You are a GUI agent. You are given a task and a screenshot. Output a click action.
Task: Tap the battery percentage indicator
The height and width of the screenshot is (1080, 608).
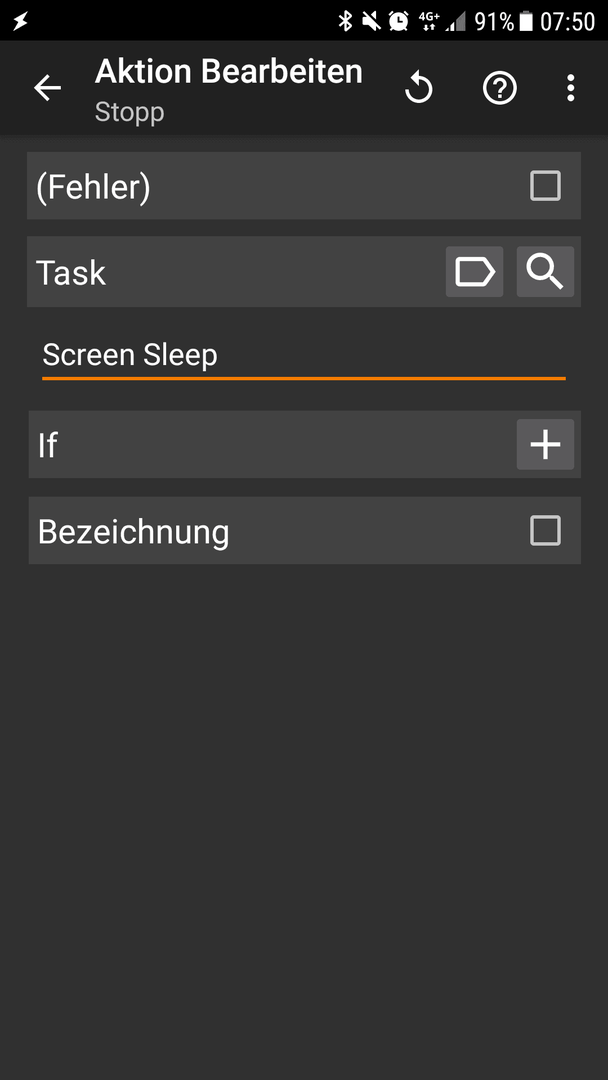click(x=494, y=21)
